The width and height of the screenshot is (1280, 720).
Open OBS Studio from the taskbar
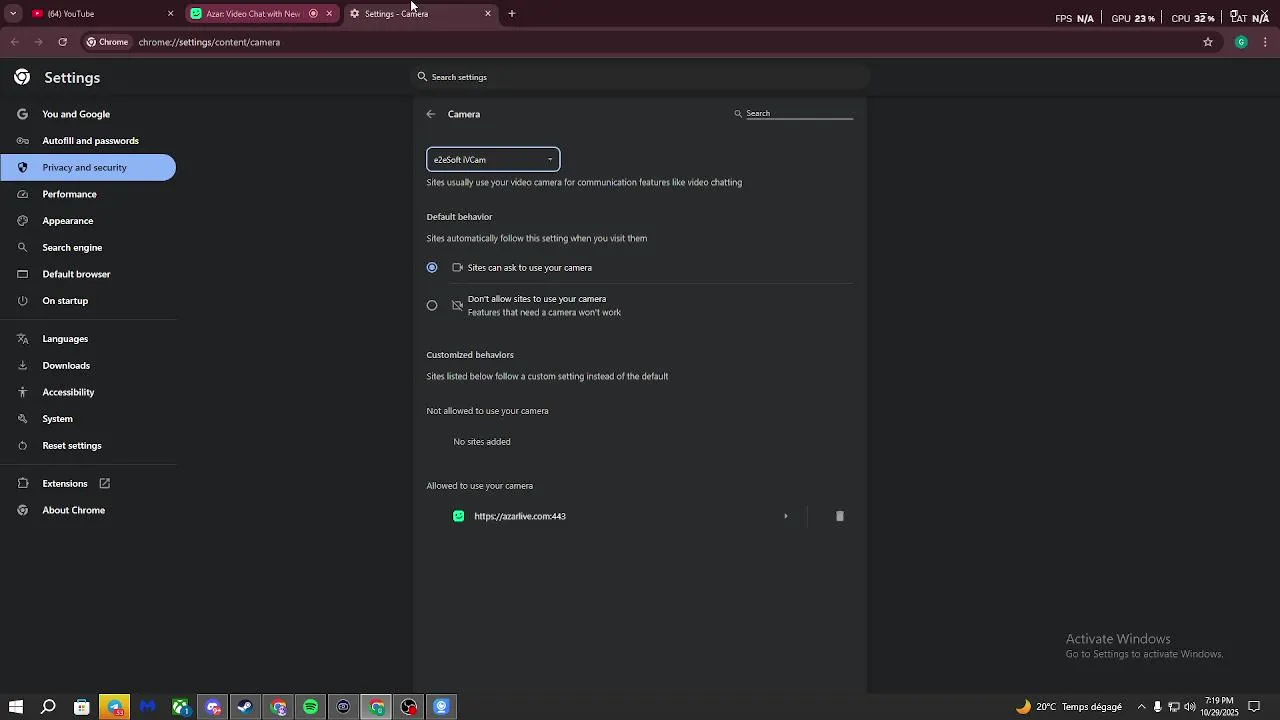409,707
